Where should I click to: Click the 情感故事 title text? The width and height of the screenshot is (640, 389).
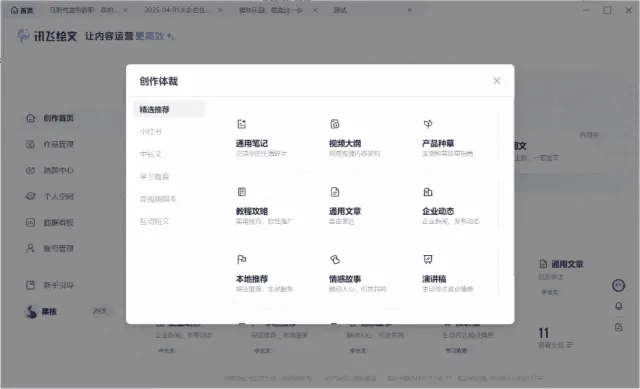(x=345, y=279)
